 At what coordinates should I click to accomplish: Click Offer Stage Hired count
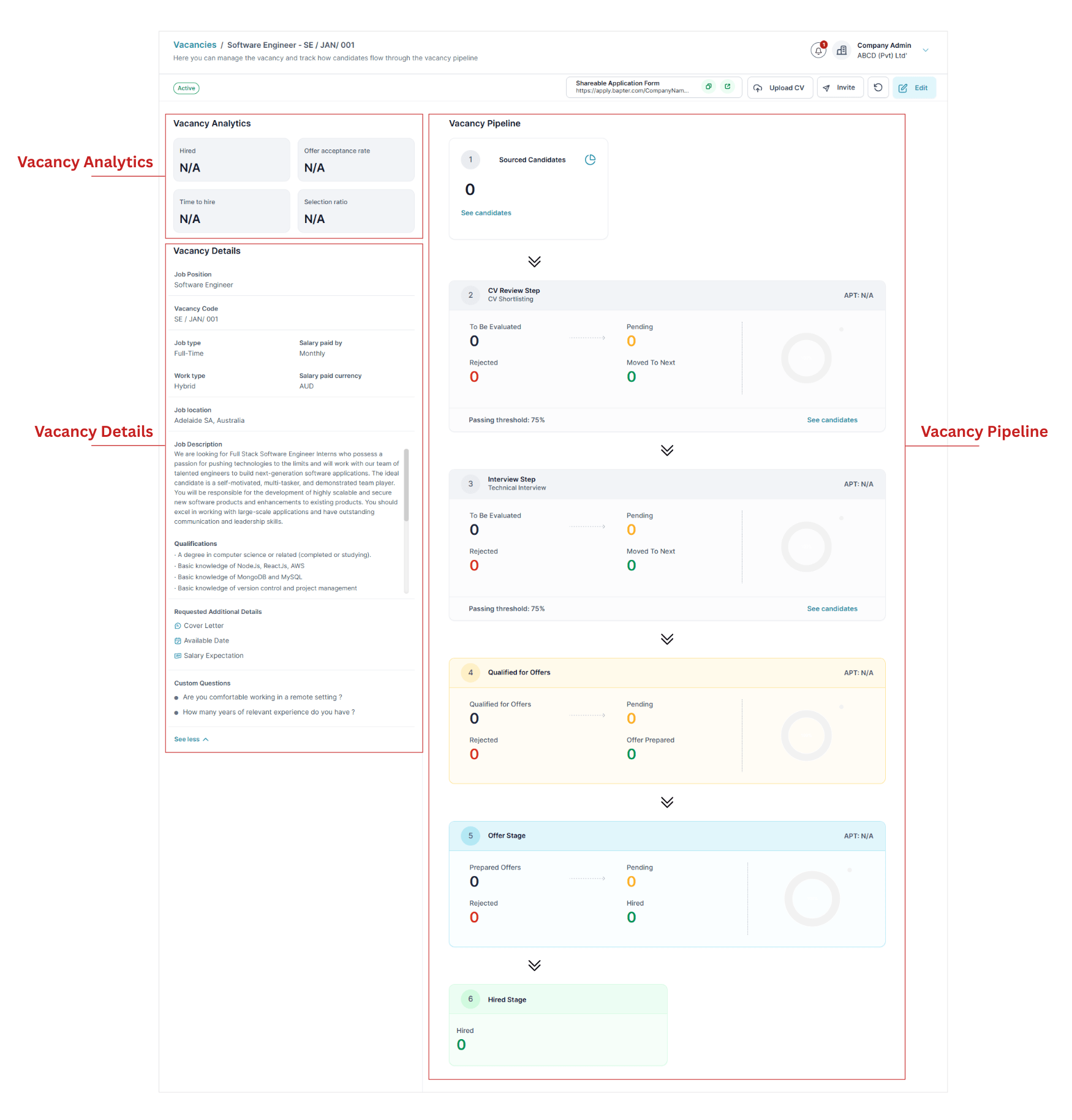point(632,917)
